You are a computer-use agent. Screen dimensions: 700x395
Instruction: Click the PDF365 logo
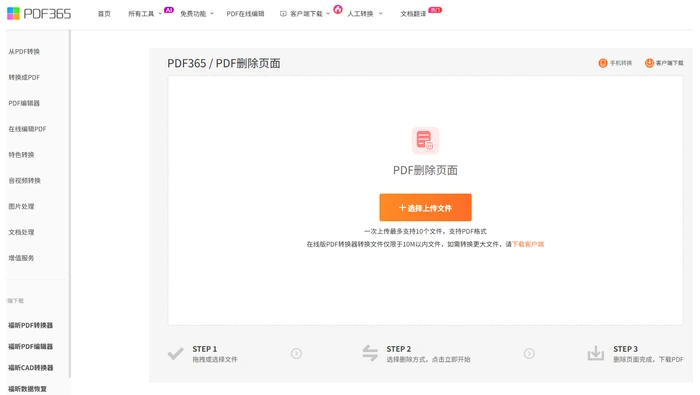pyautogui.click(x=39, y=14)
